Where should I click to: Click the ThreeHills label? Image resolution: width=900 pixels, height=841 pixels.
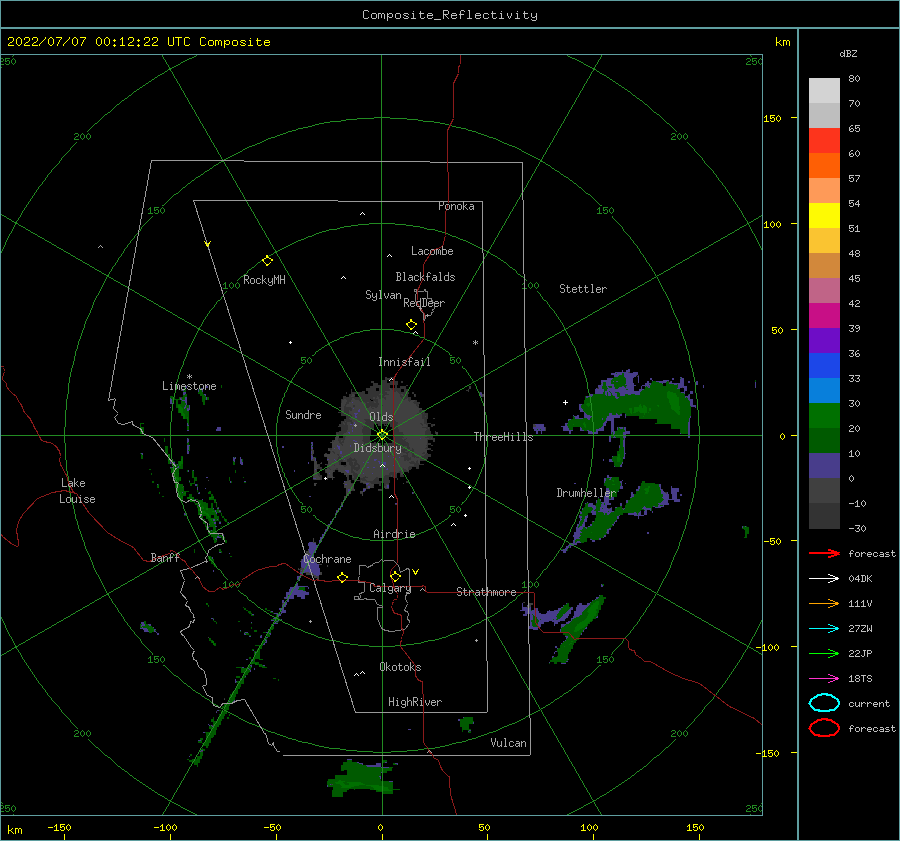coord(503,437)
